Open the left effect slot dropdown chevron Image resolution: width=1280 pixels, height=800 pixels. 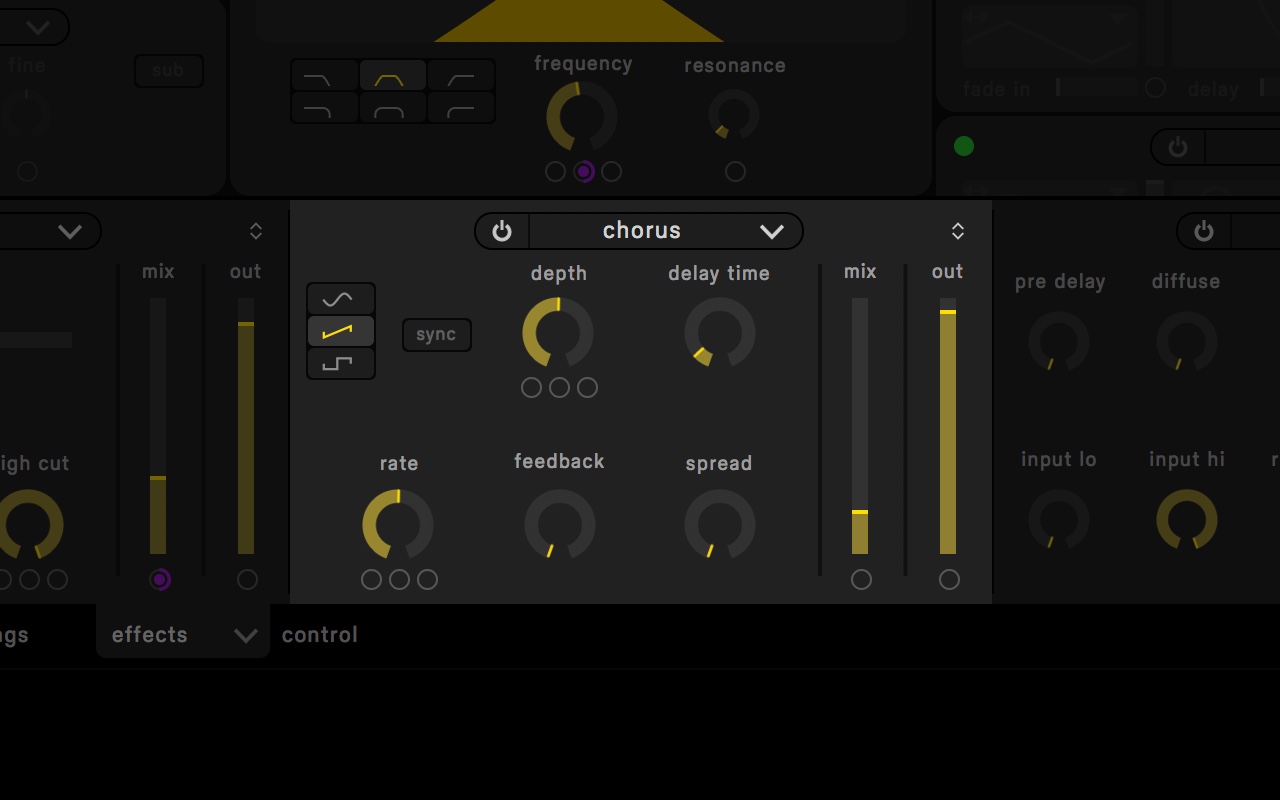(70, 231)
